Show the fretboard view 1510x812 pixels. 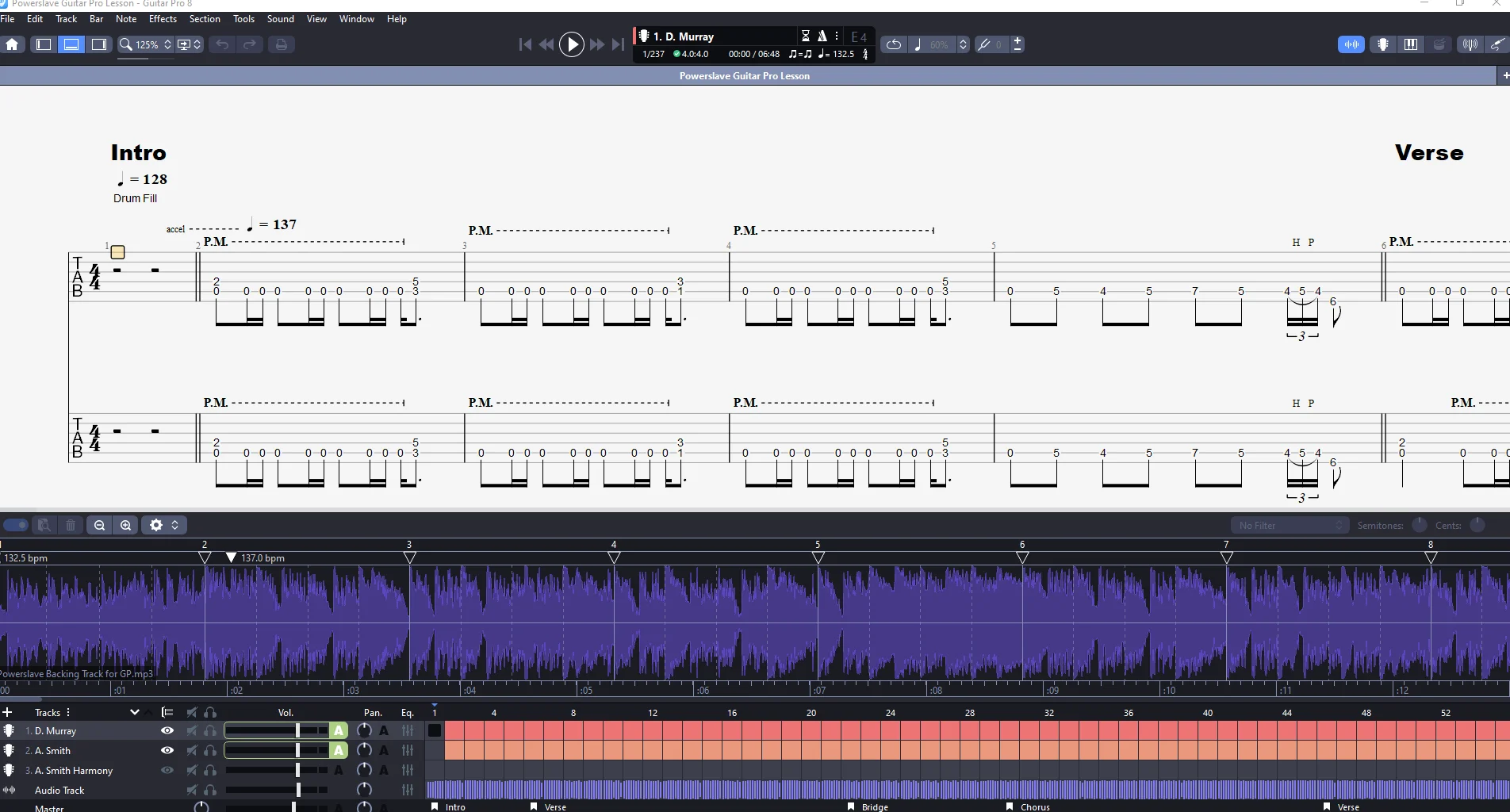1383,44
